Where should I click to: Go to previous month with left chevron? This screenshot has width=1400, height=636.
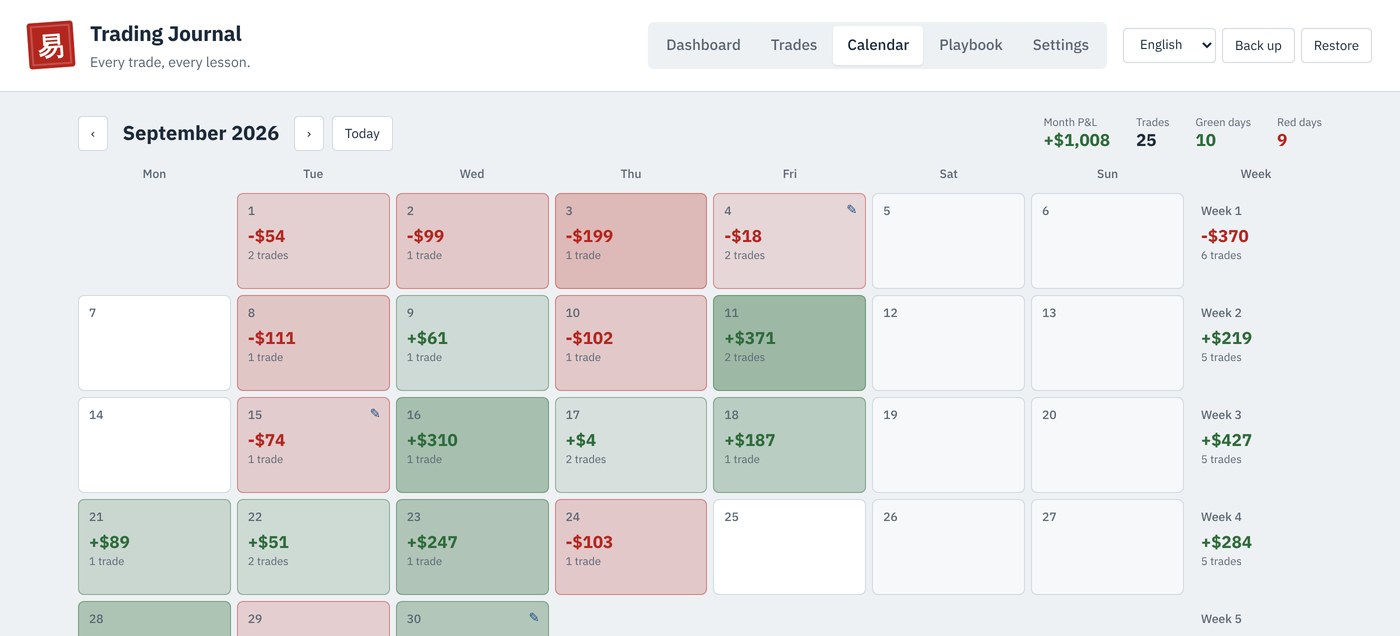click(x=93, y=133)
